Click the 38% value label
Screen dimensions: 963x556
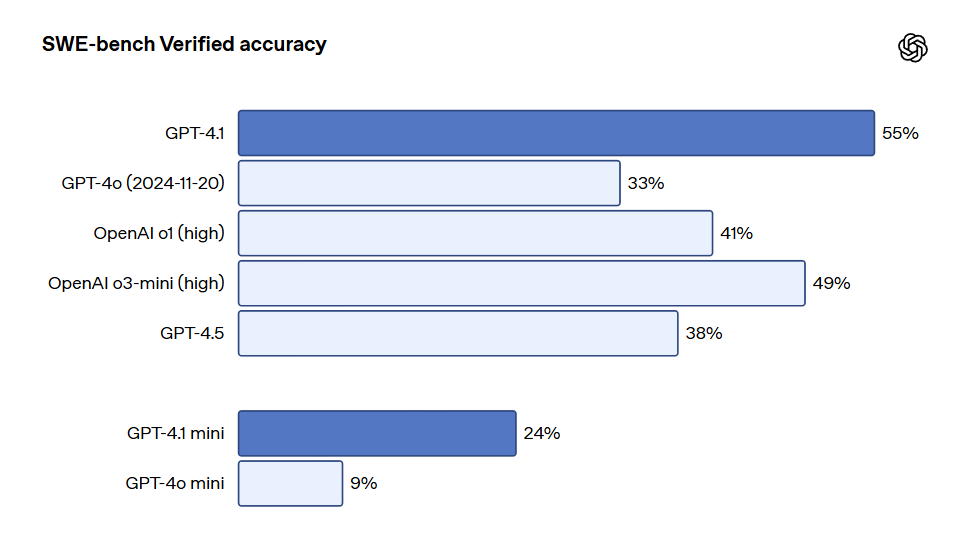[x=704, y=334]
